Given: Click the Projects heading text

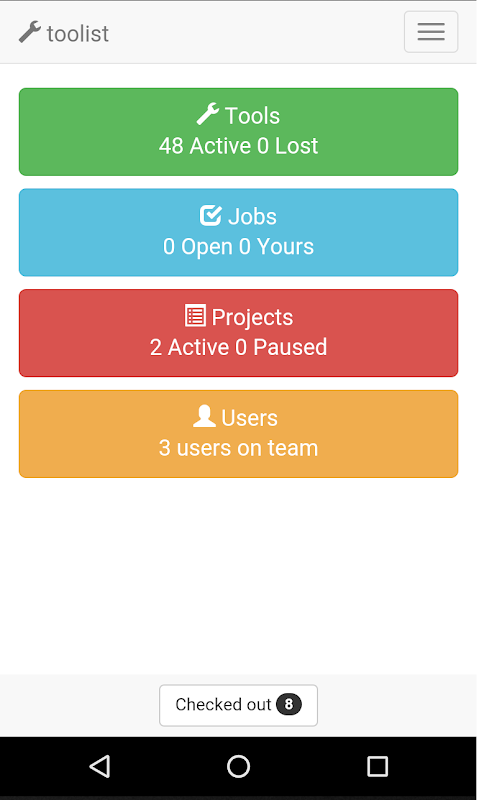Looking at the screenshot, I should pos(253,318).
